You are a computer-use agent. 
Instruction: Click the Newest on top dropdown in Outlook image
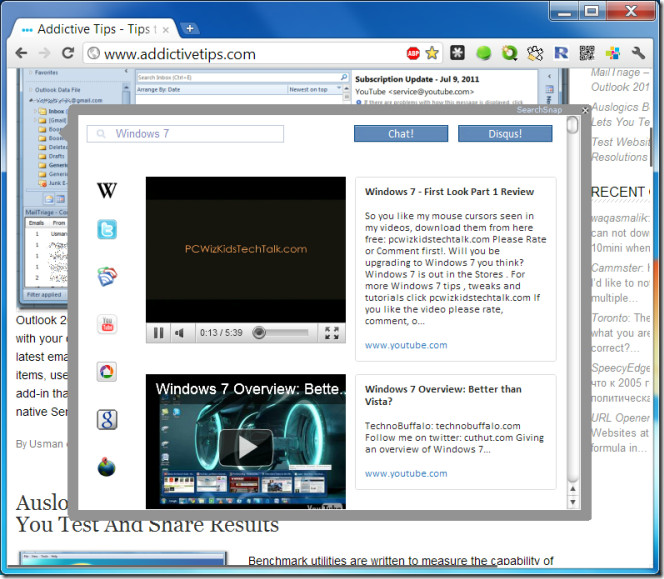(315, 89)
